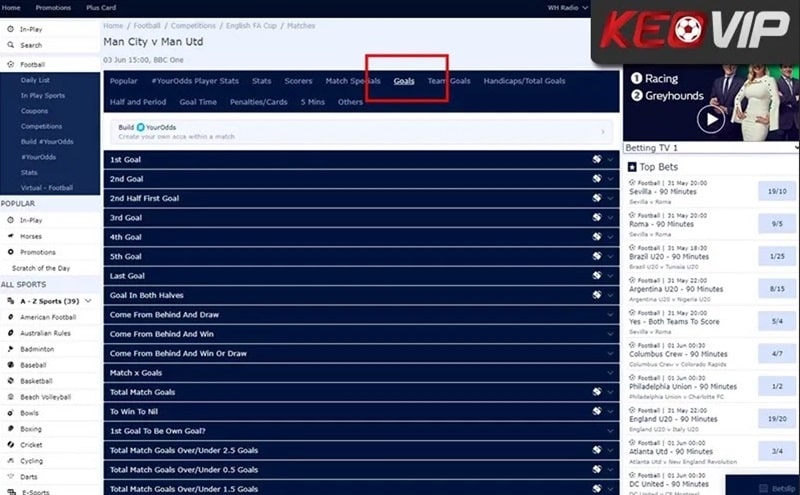Viewport: 800px width, 495px height.
Task: Switch to the Popular markets tab
Action: tap(123, 81)
